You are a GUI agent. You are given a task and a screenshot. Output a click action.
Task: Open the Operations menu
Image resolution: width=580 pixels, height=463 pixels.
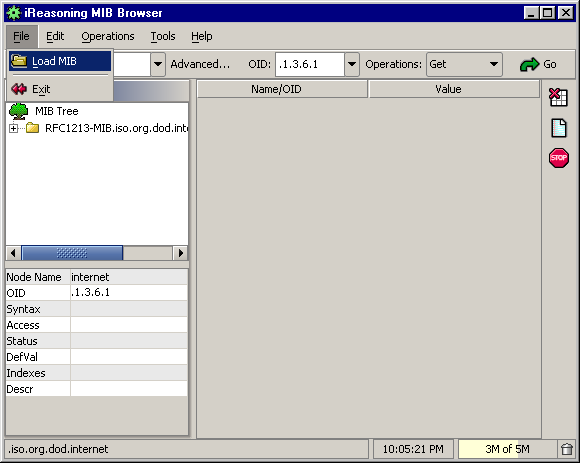click(108, 36)
